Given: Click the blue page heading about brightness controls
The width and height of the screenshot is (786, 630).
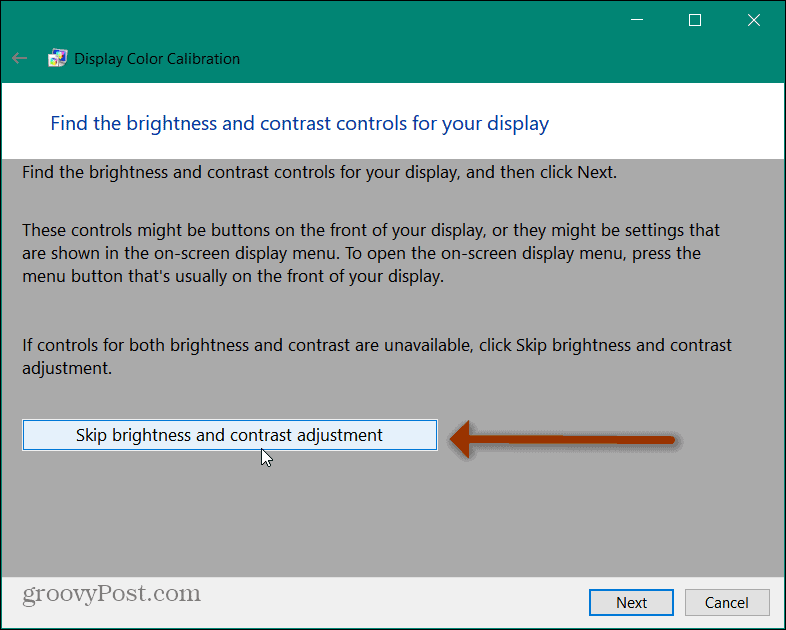Looking at the screenshot, I should point(300,123).
